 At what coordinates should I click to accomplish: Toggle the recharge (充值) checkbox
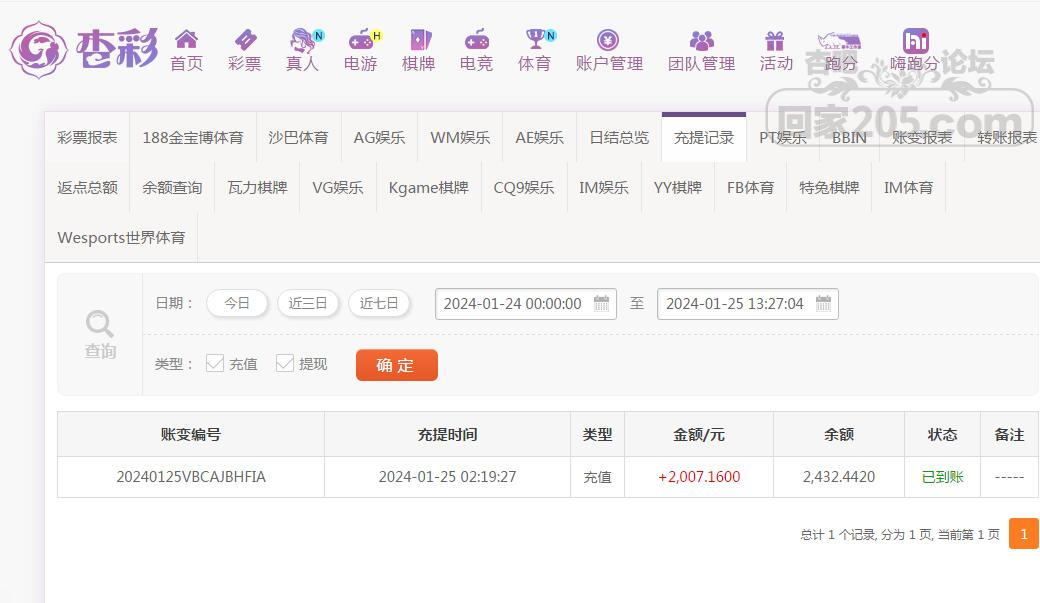point(215,363)
